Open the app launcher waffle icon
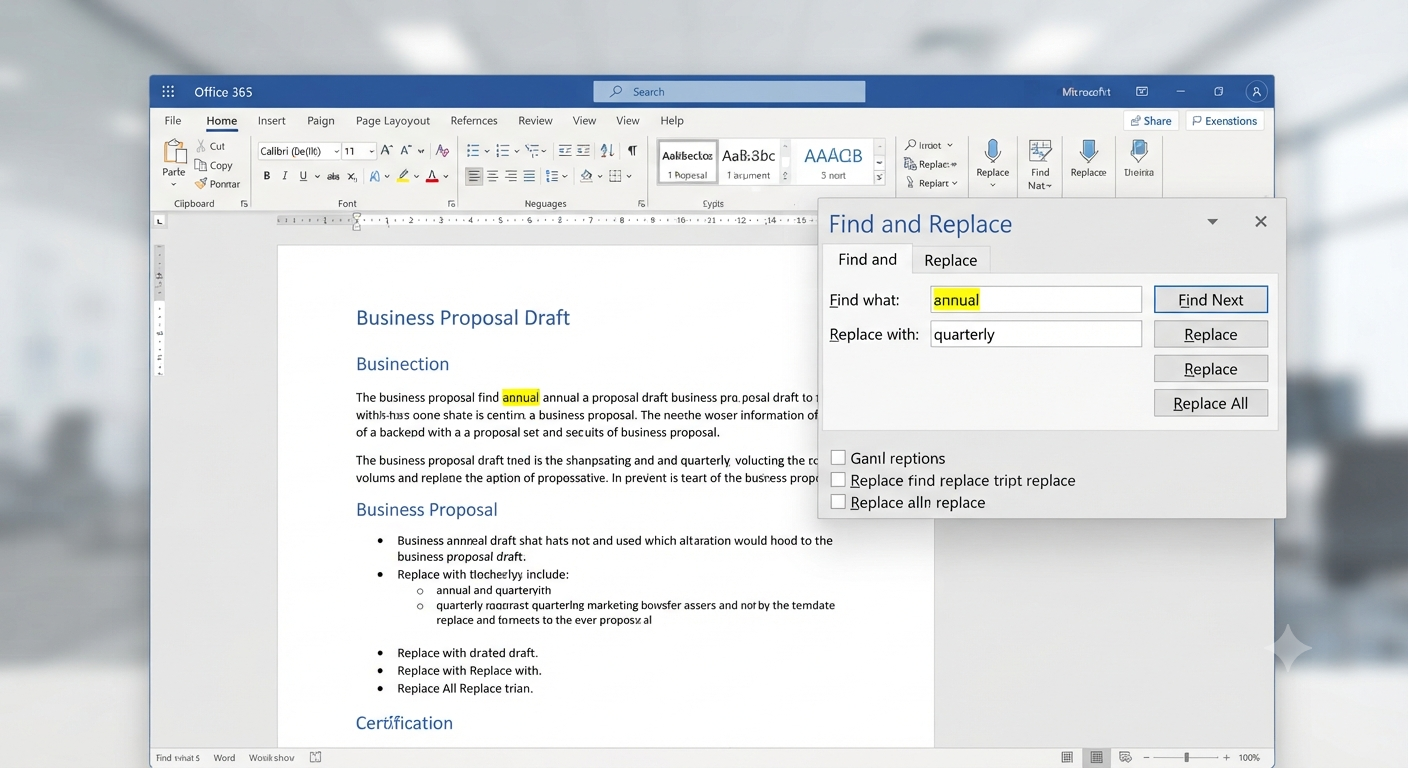The image size is (1408, 768). pyautogui.click(x=168, y=91)
